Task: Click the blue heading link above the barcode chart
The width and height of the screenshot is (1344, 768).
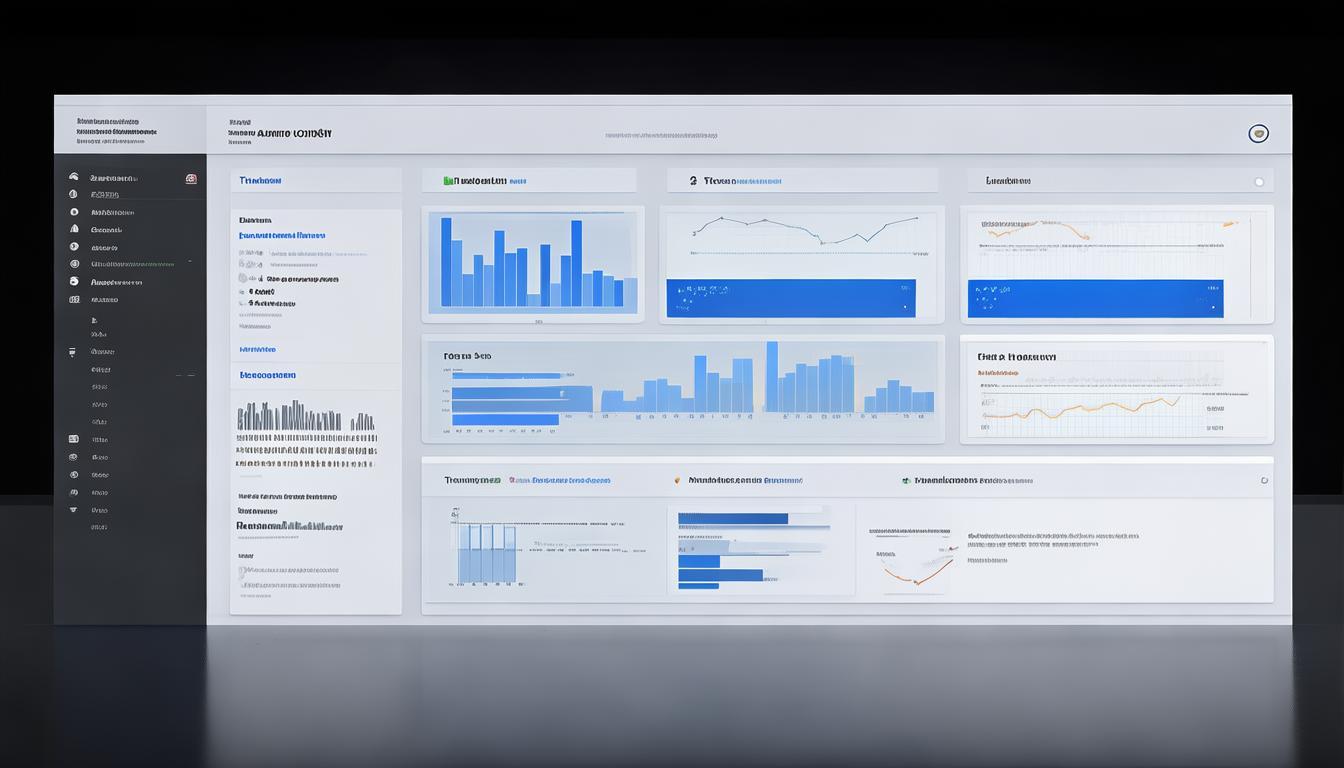Action: [x=267, y=376]
